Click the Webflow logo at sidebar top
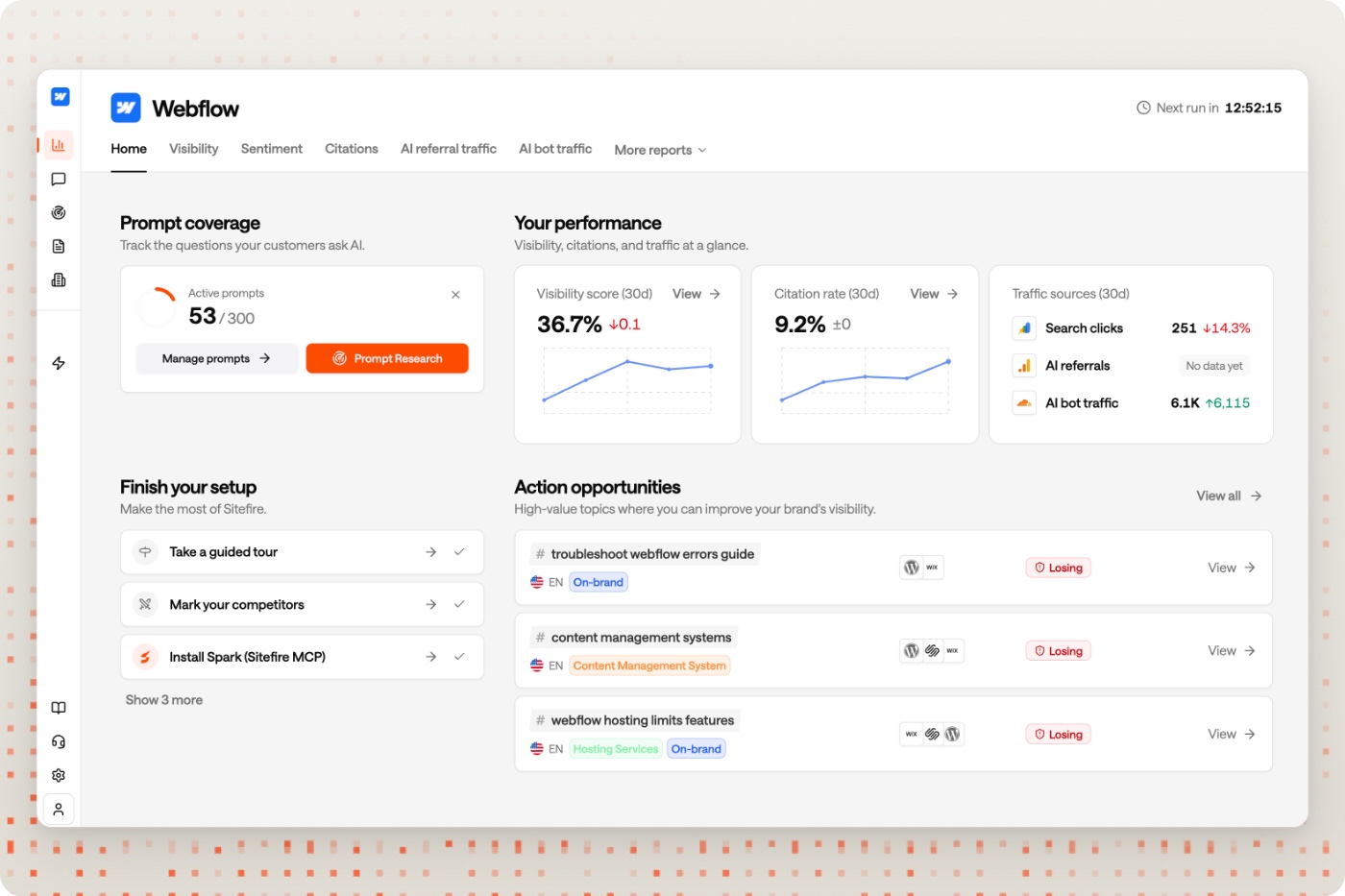 click(60, 96)
